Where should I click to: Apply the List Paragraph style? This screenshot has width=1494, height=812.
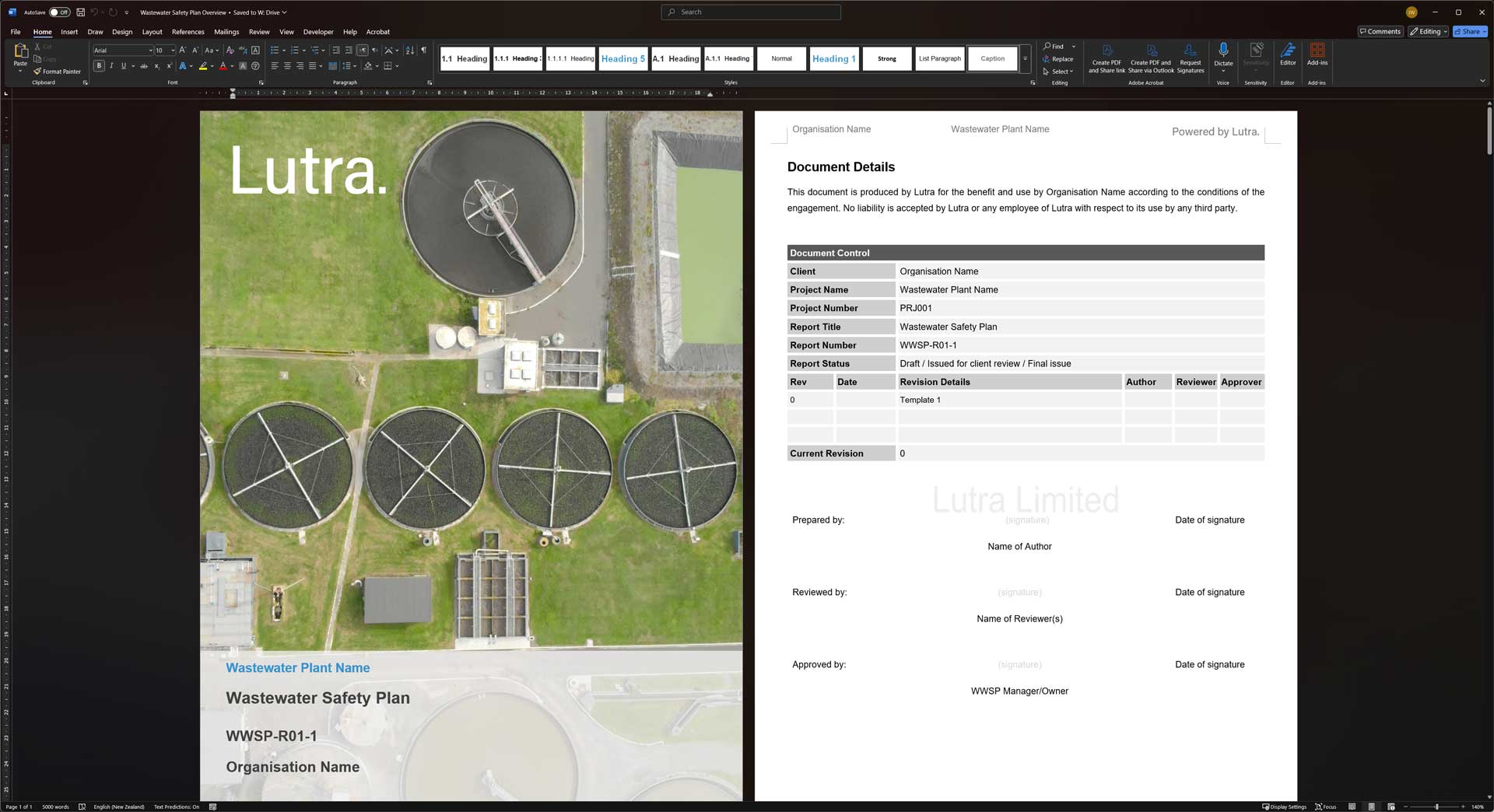point(939,58)
